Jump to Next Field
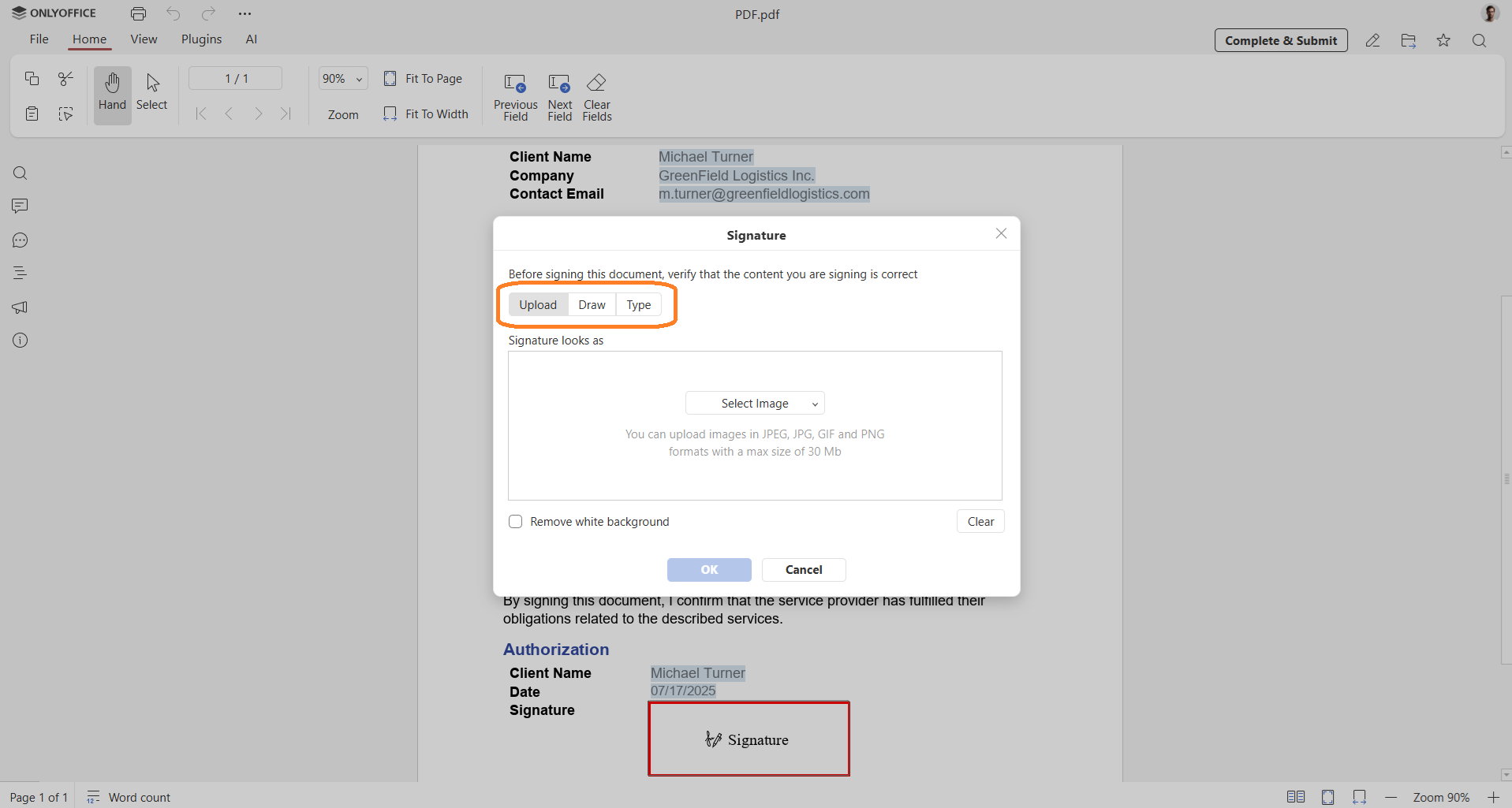Image resolution: width=1512 pixels, height=808 pixels. (559, 96)
